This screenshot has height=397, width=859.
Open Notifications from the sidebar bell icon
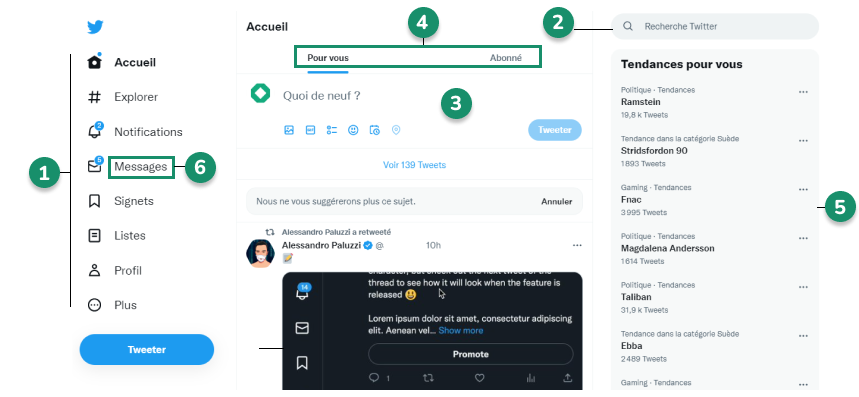(x=95, y=131)
